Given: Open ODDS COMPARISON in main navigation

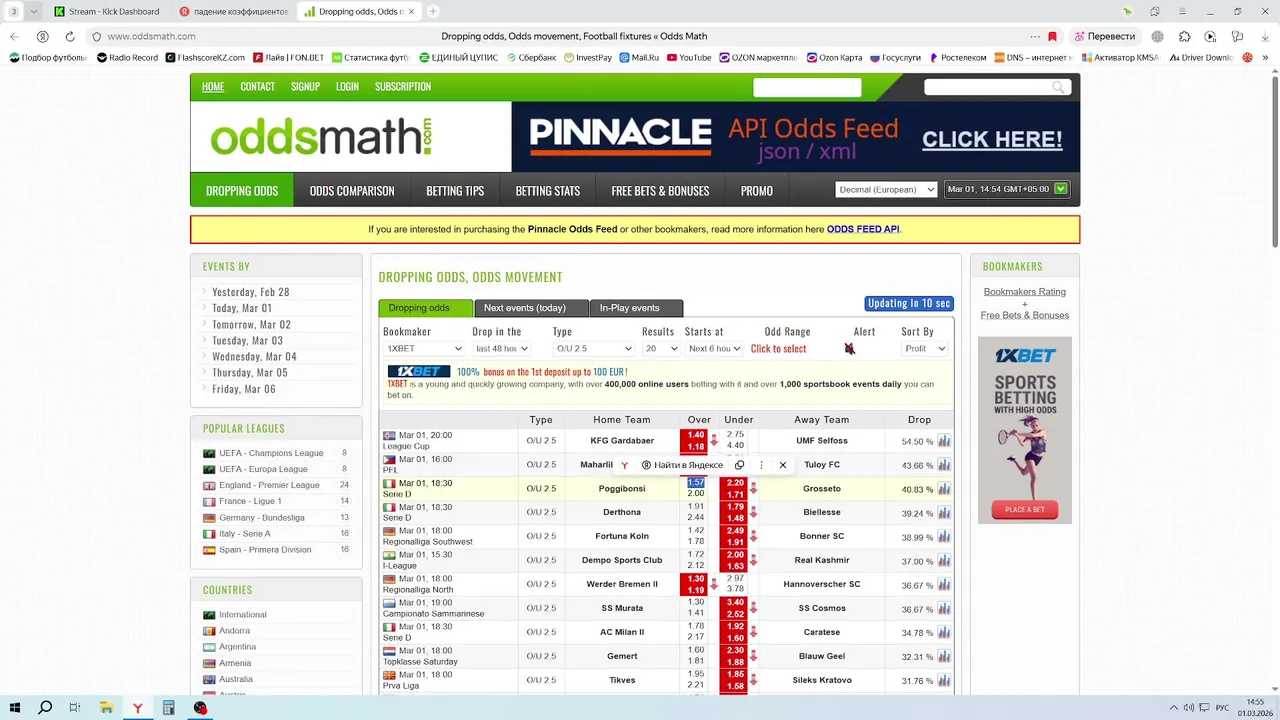Looking at the screenshot, I should click(x=352, y=191).
